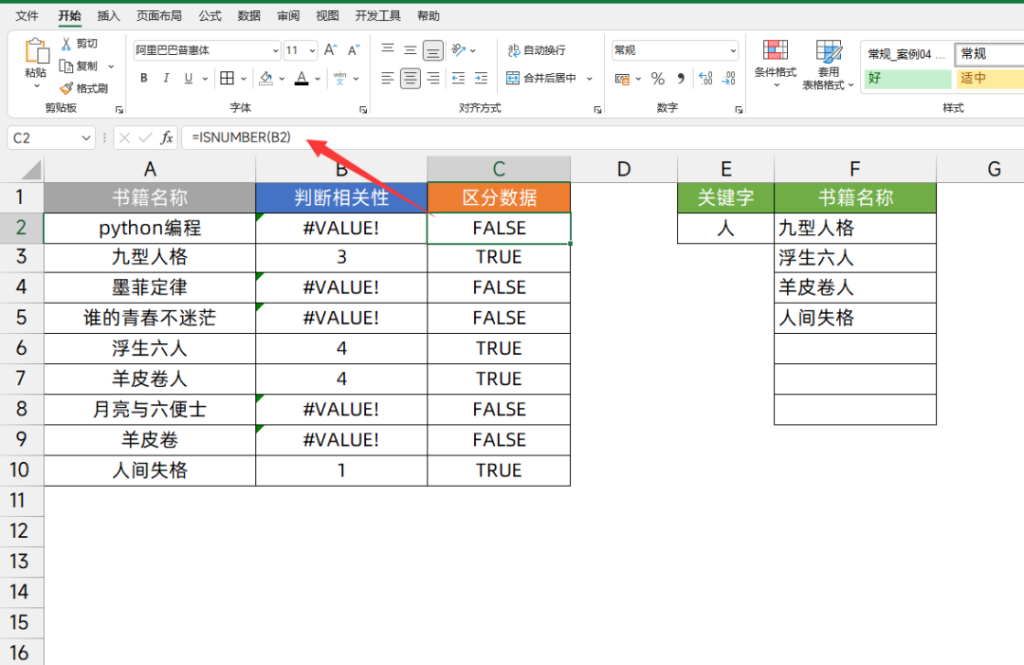The height and width of the screenshot is (665, 1024).
Task: Select the 常规_案例04 cell style
Action: (x=907, y=54)
